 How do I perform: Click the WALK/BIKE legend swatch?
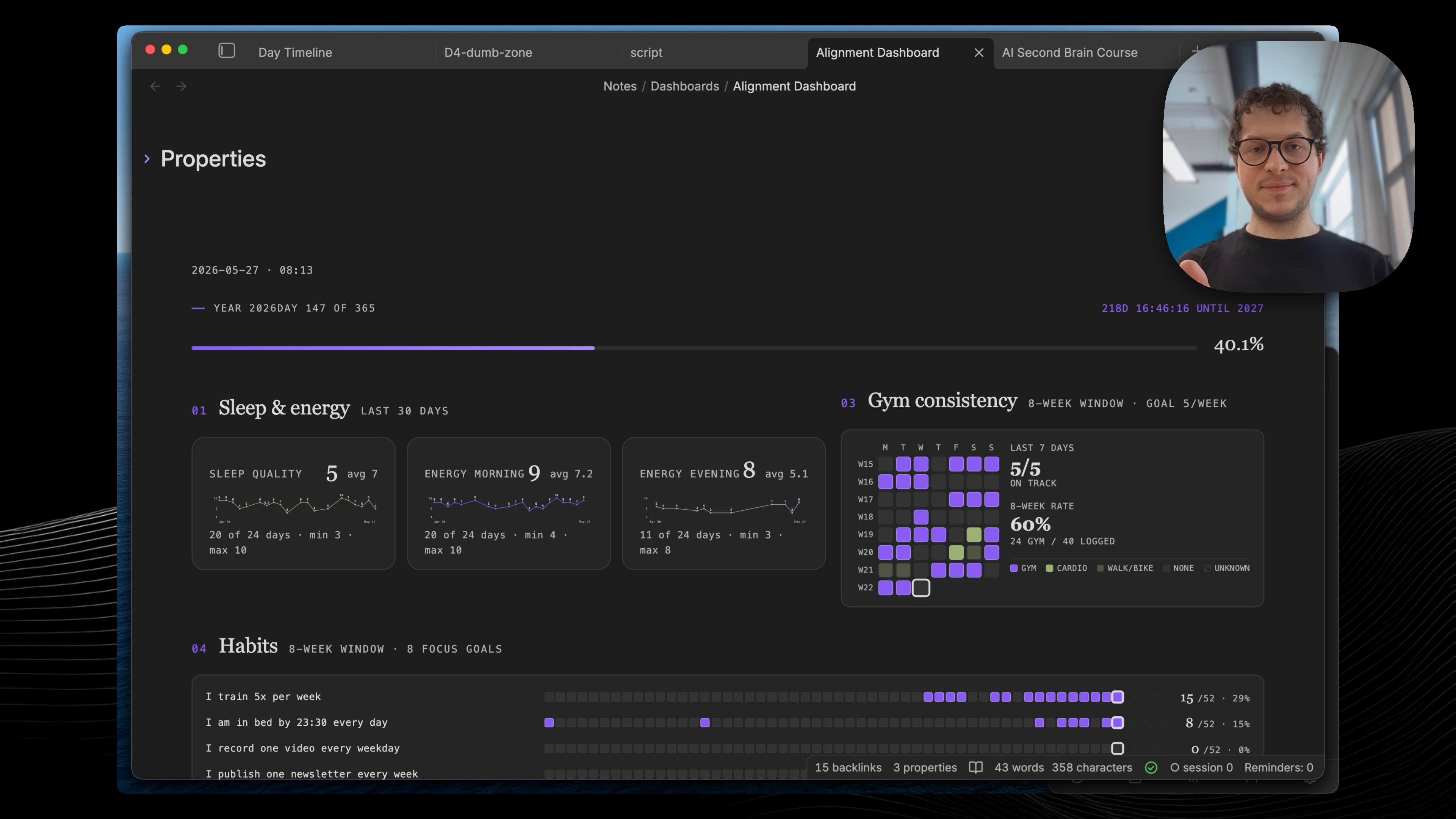point(1101,568)
